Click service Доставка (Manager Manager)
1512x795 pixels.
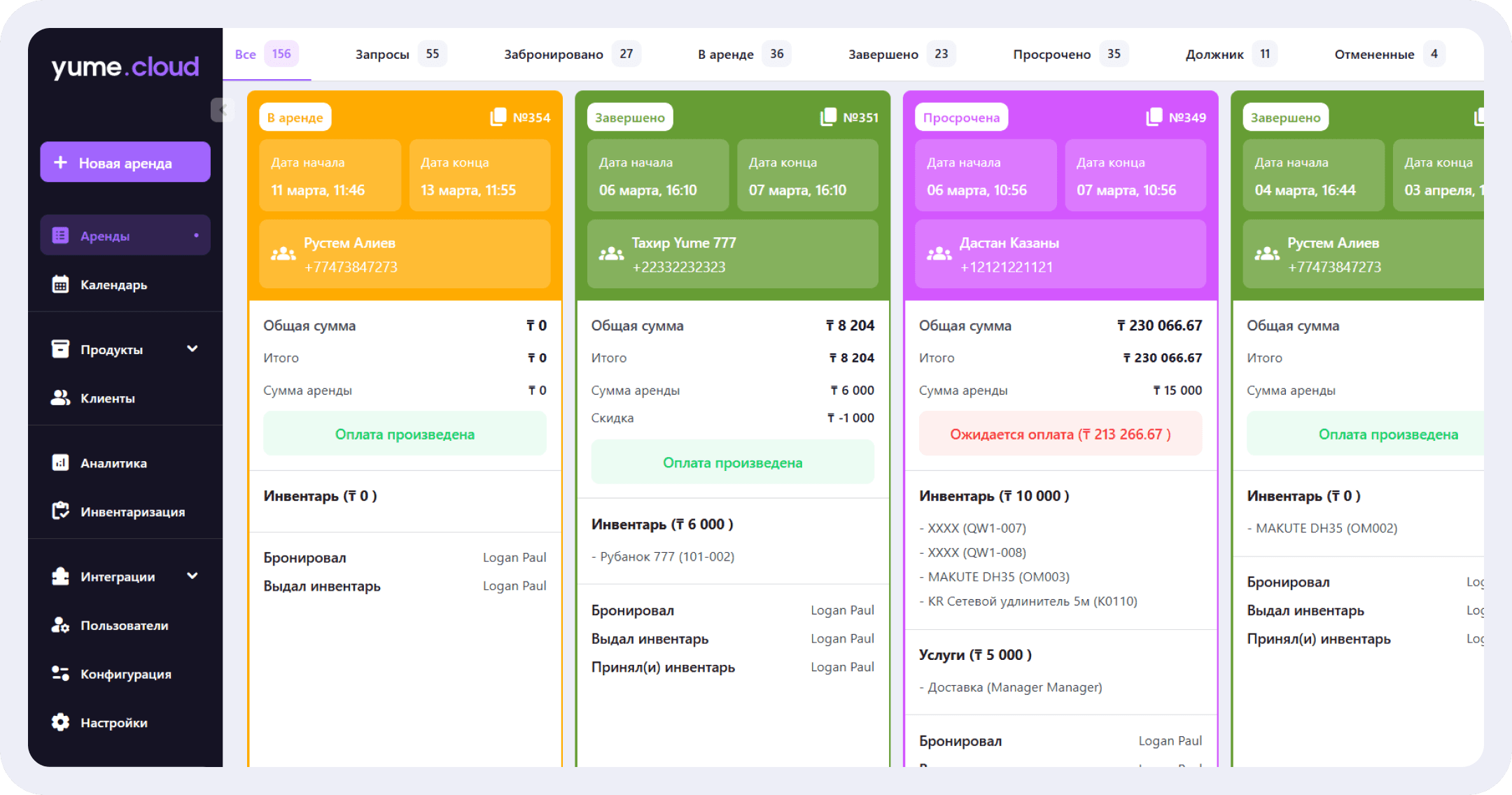tap(1011, 687)
